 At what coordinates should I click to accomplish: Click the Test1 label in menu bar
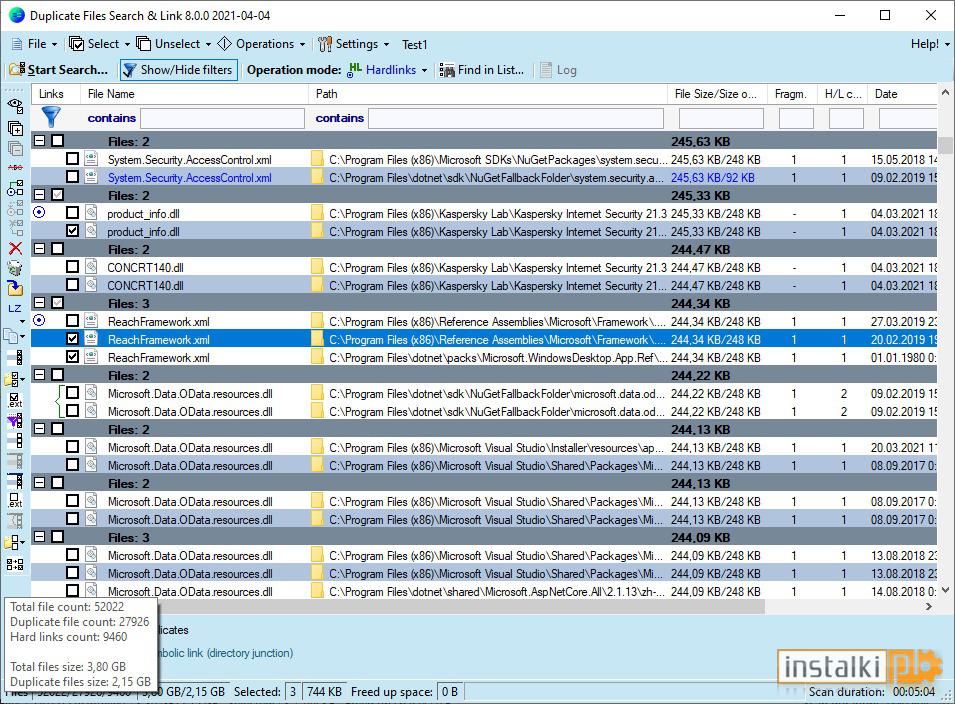[x=415, y=44]
